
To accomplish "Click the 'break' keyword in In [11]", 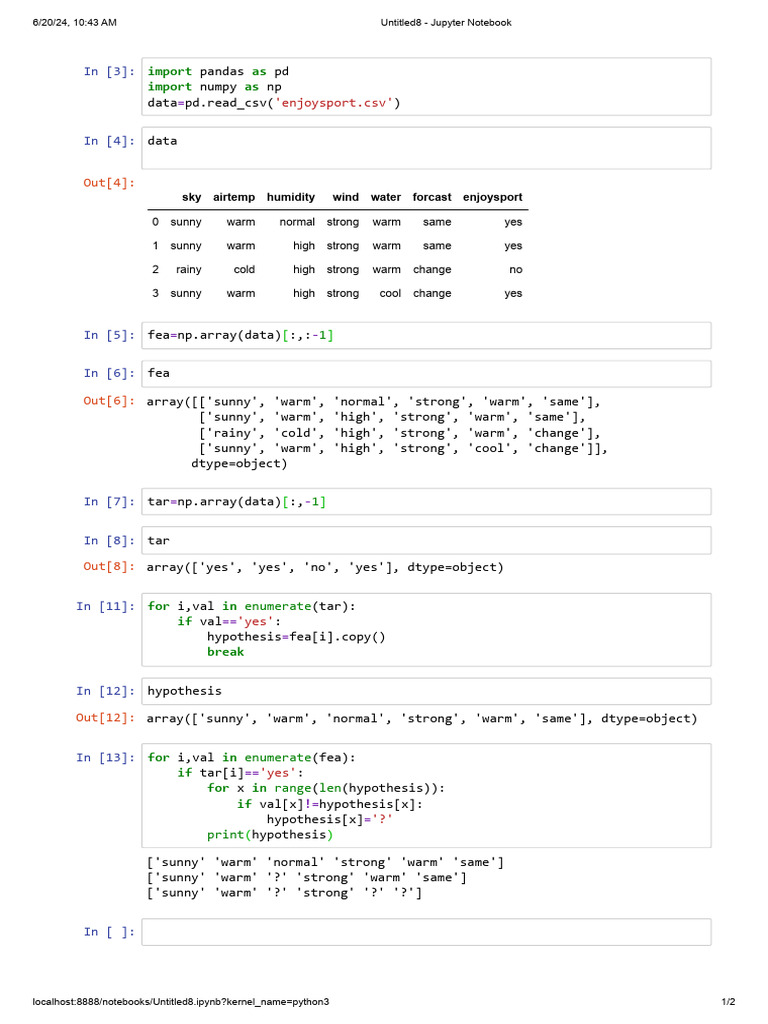I will click(225, 652).
